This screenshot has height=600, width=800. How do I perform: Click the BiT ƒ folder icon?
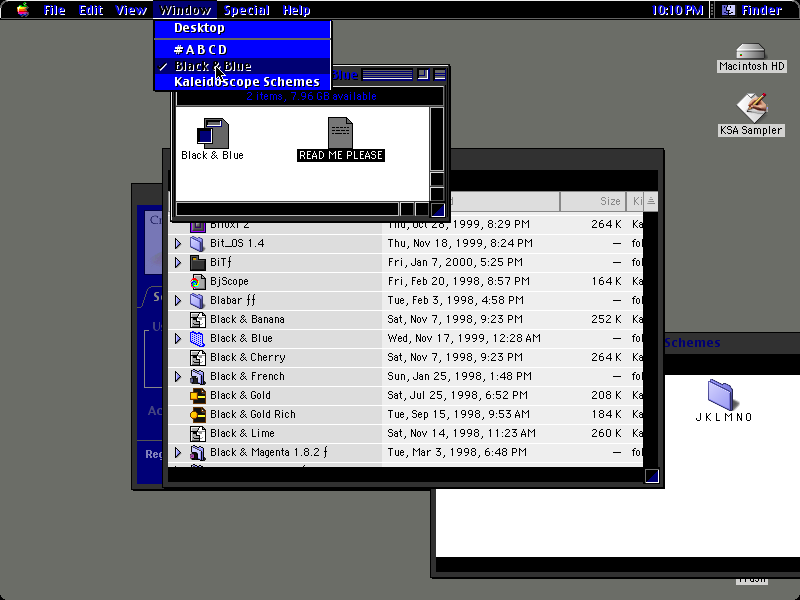[197, 262]
